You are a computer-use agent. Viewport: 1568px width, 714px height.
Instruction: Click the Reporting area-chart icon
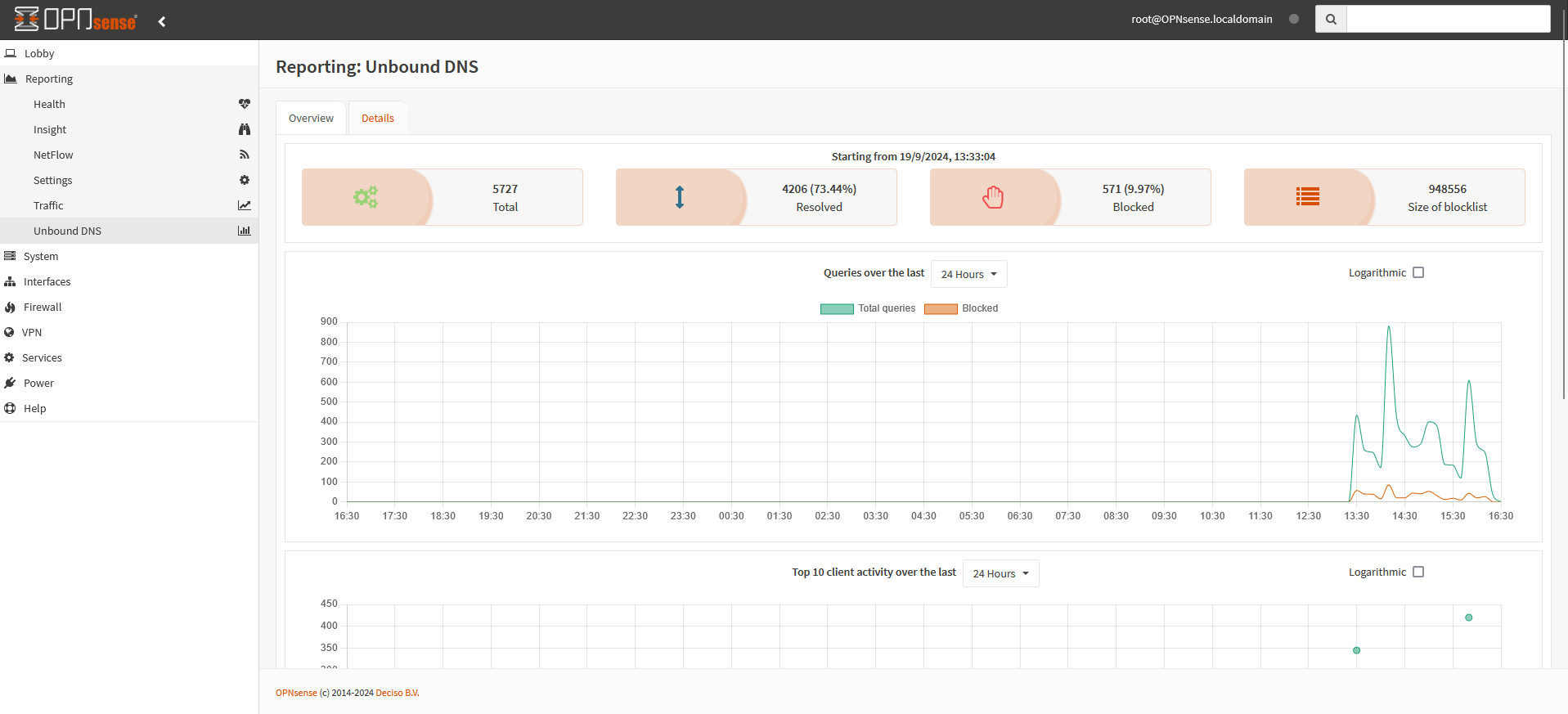(11, 79)
